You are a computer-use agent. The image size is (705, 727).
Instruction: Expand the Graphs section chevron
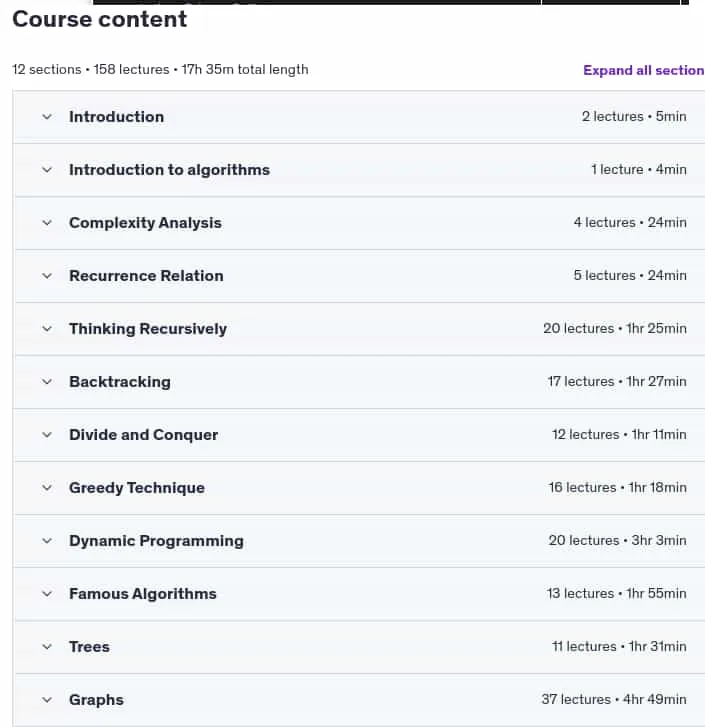(47, 700)
